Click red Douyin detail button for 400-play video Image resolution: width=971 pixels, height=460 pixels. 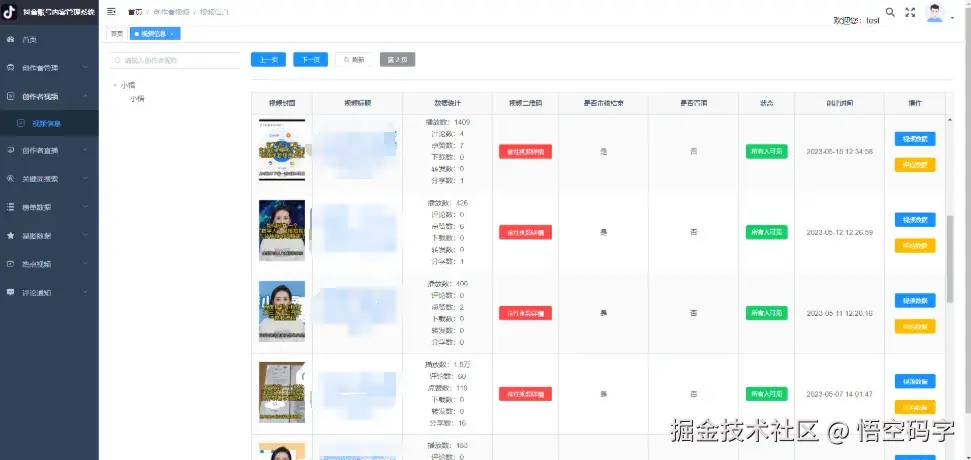(x=525, y=313)
